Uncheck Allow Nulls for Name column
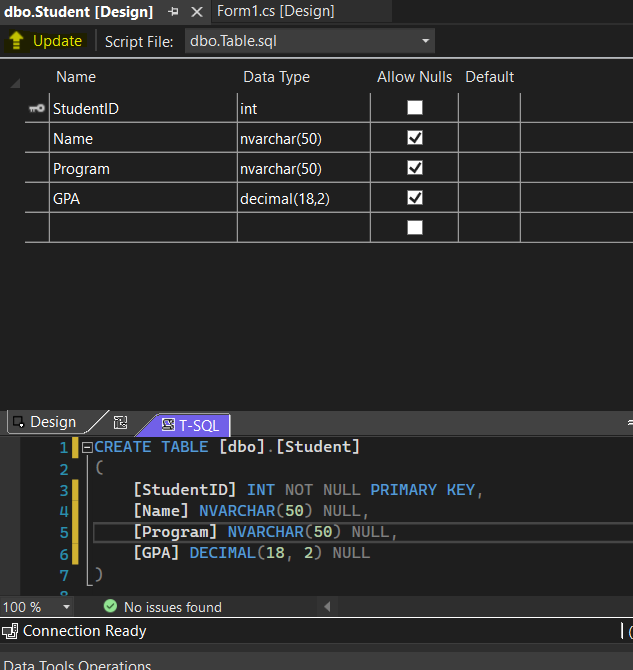 pyautogui.click(x=414, y=138)
